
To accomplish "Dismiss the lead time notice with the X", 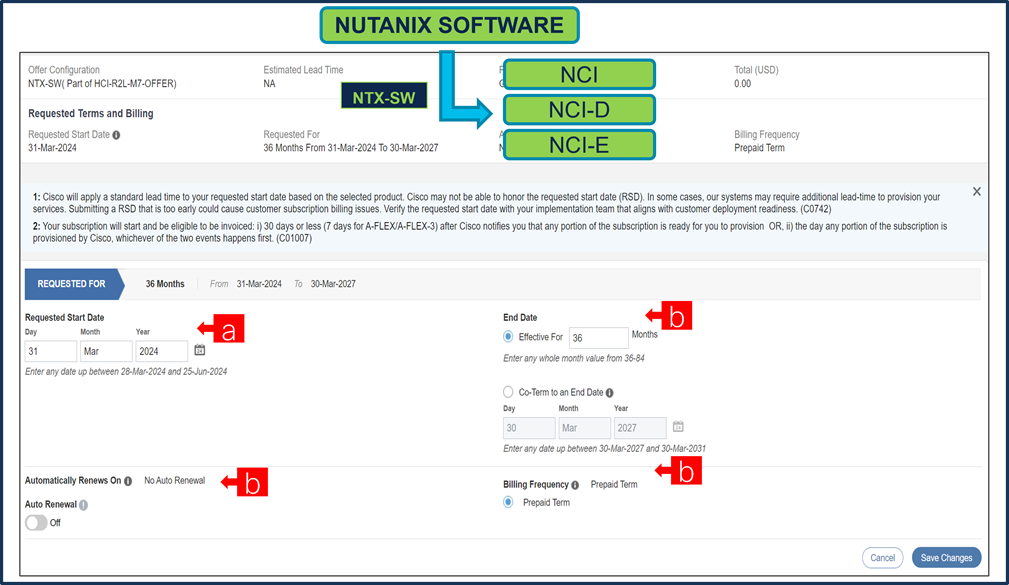I will 977,191.
